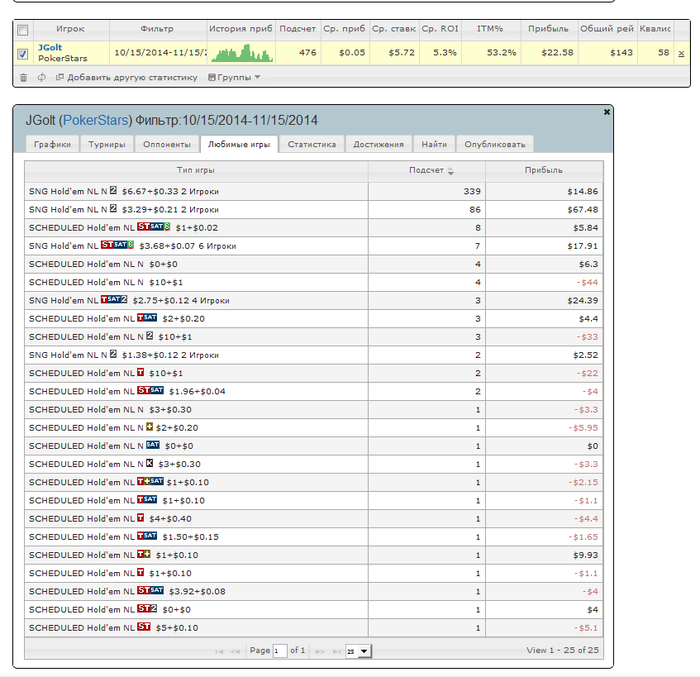Click ST icon in $5+$0.10 row

click(x=144, y=627)
